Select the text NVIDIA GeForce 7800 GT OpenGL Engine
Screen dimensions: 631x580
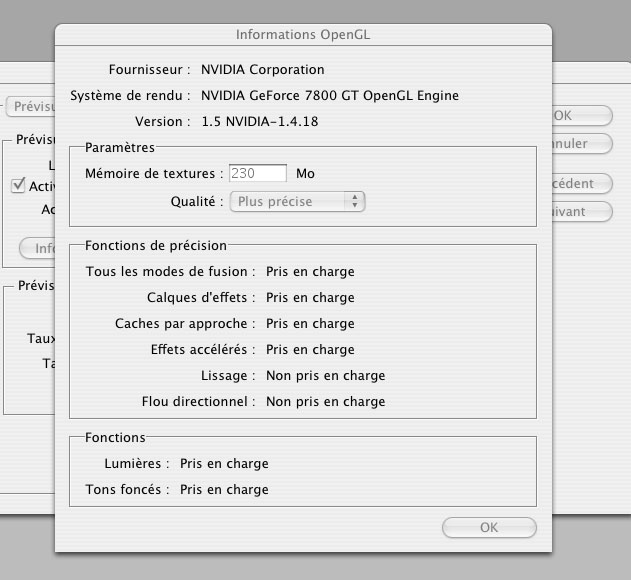pyautogui.click(x=330, y=95)
